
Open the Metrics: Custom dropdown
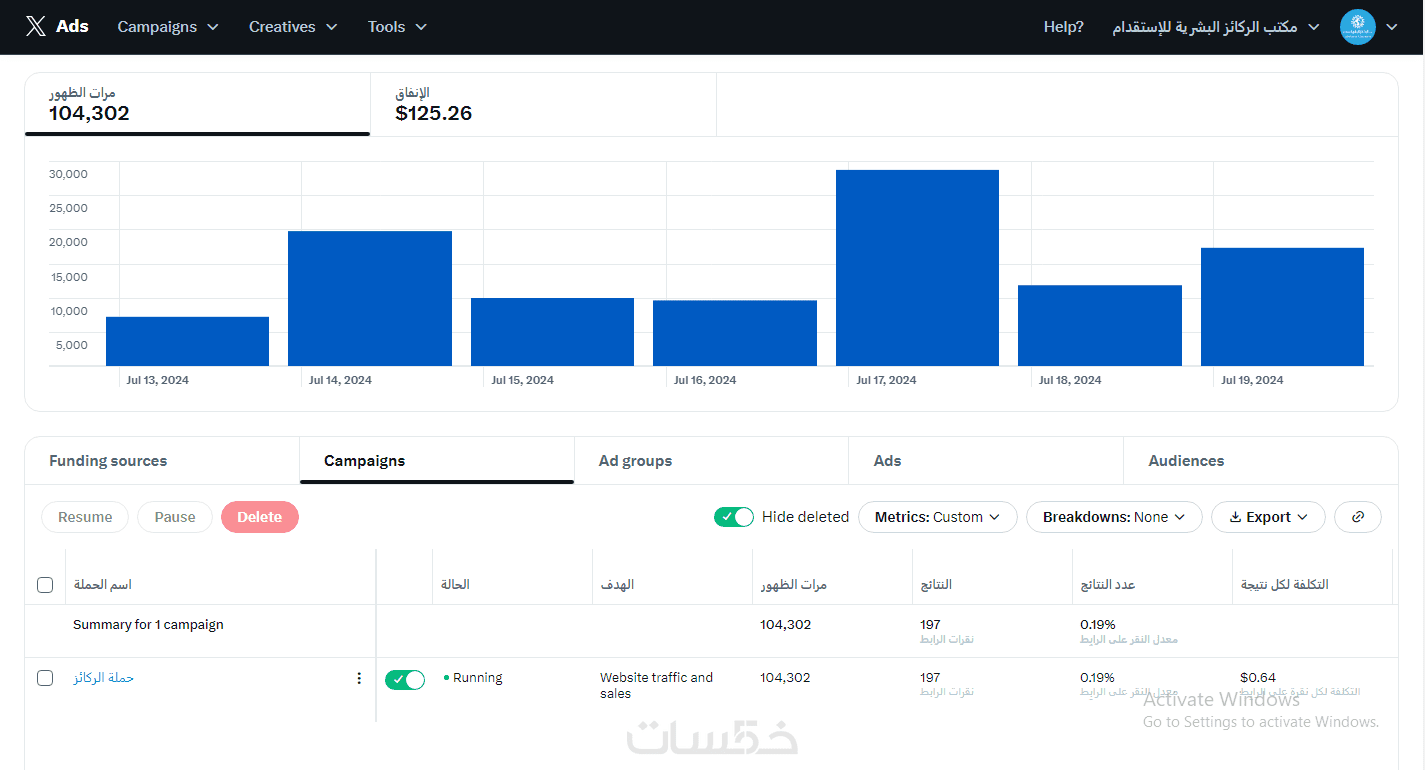coord(938,517)
